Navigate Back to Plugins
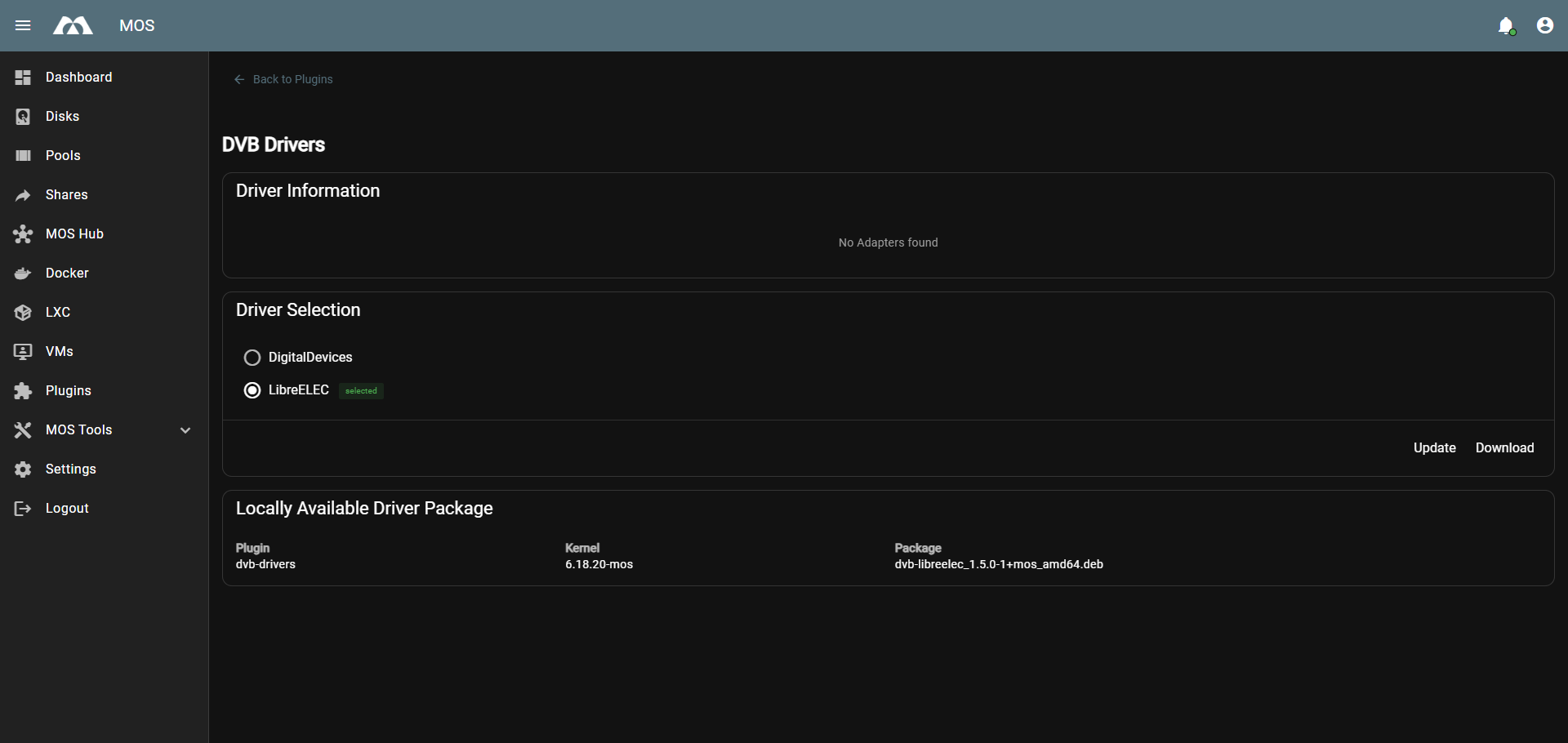Screen dimensions: 1568x743 283,79
